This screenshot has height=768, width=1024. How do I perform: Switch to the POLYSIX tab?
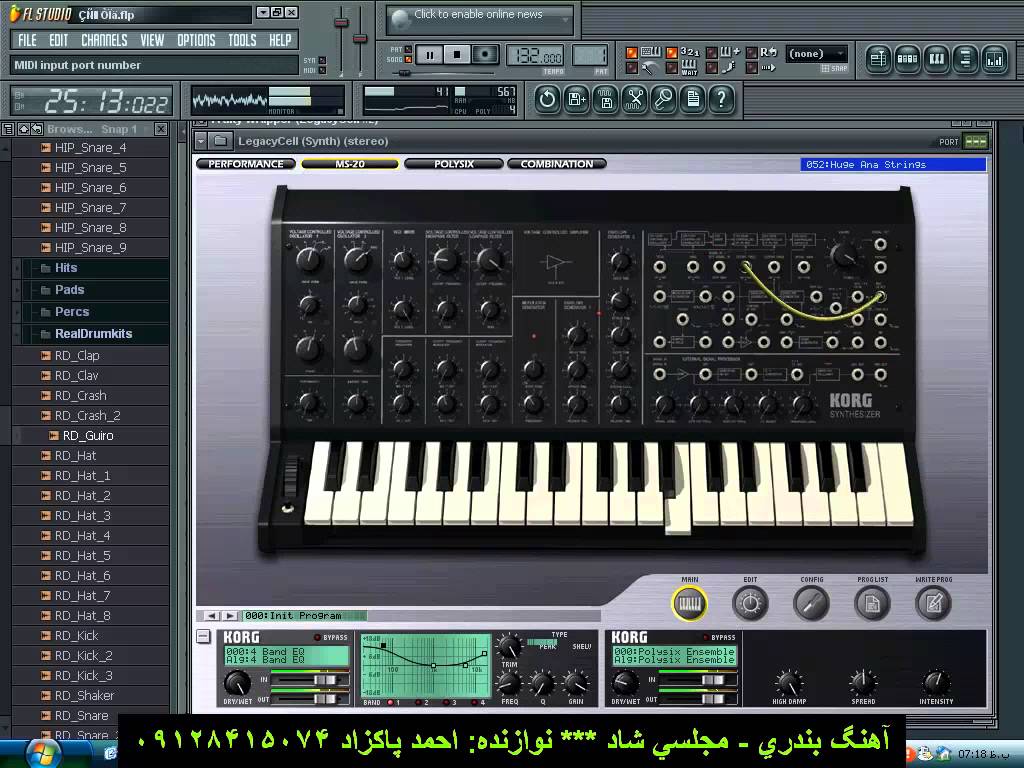[454, 164]
